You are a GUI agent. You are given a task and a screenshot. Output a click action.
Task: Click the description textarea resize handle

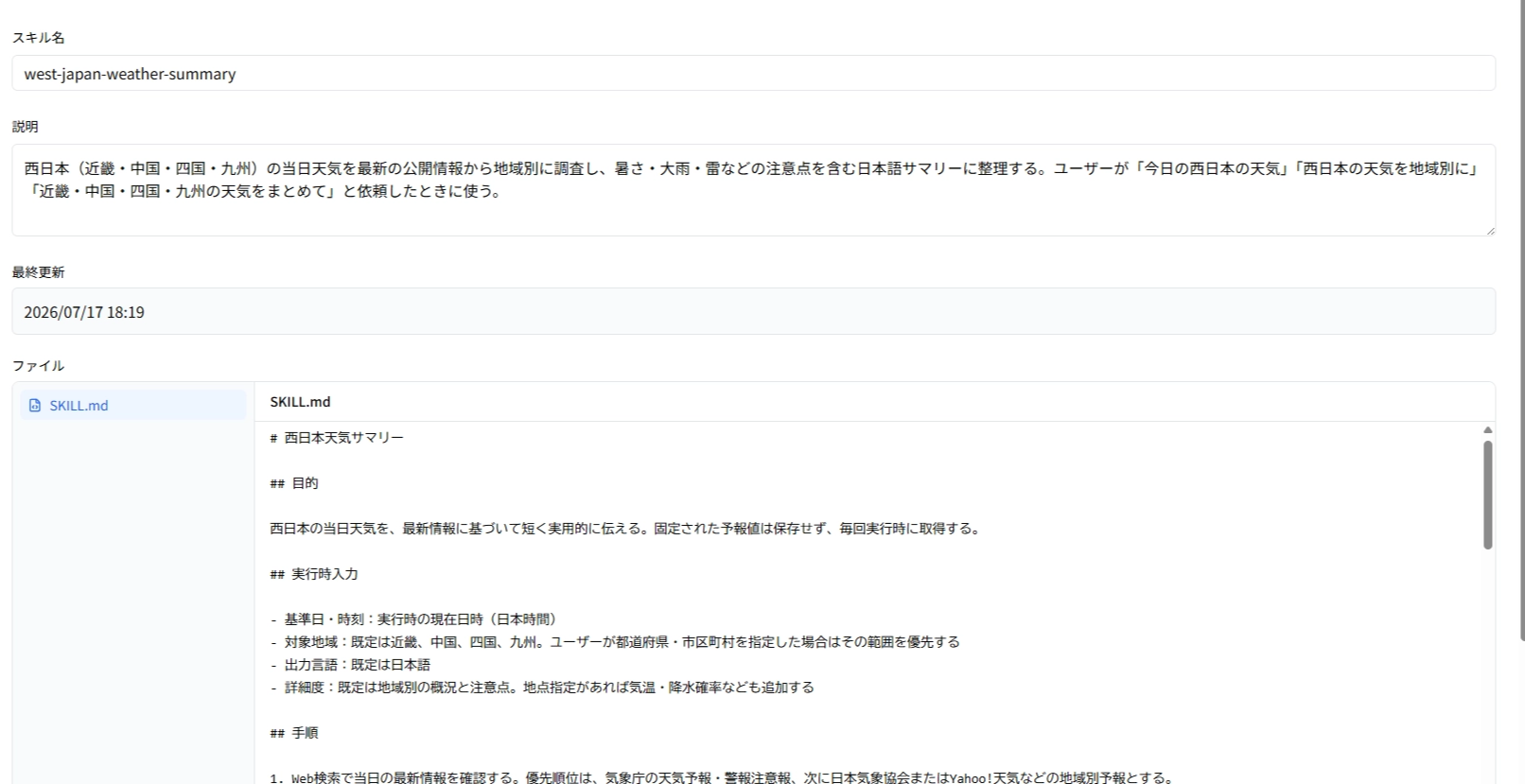[1490, 230]
